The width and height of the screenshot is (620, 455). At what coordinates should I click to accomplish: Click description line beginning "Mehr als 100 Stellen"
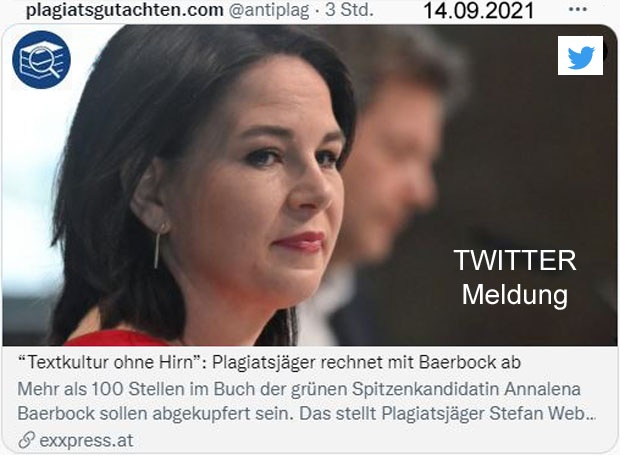[x=299, y=389]
